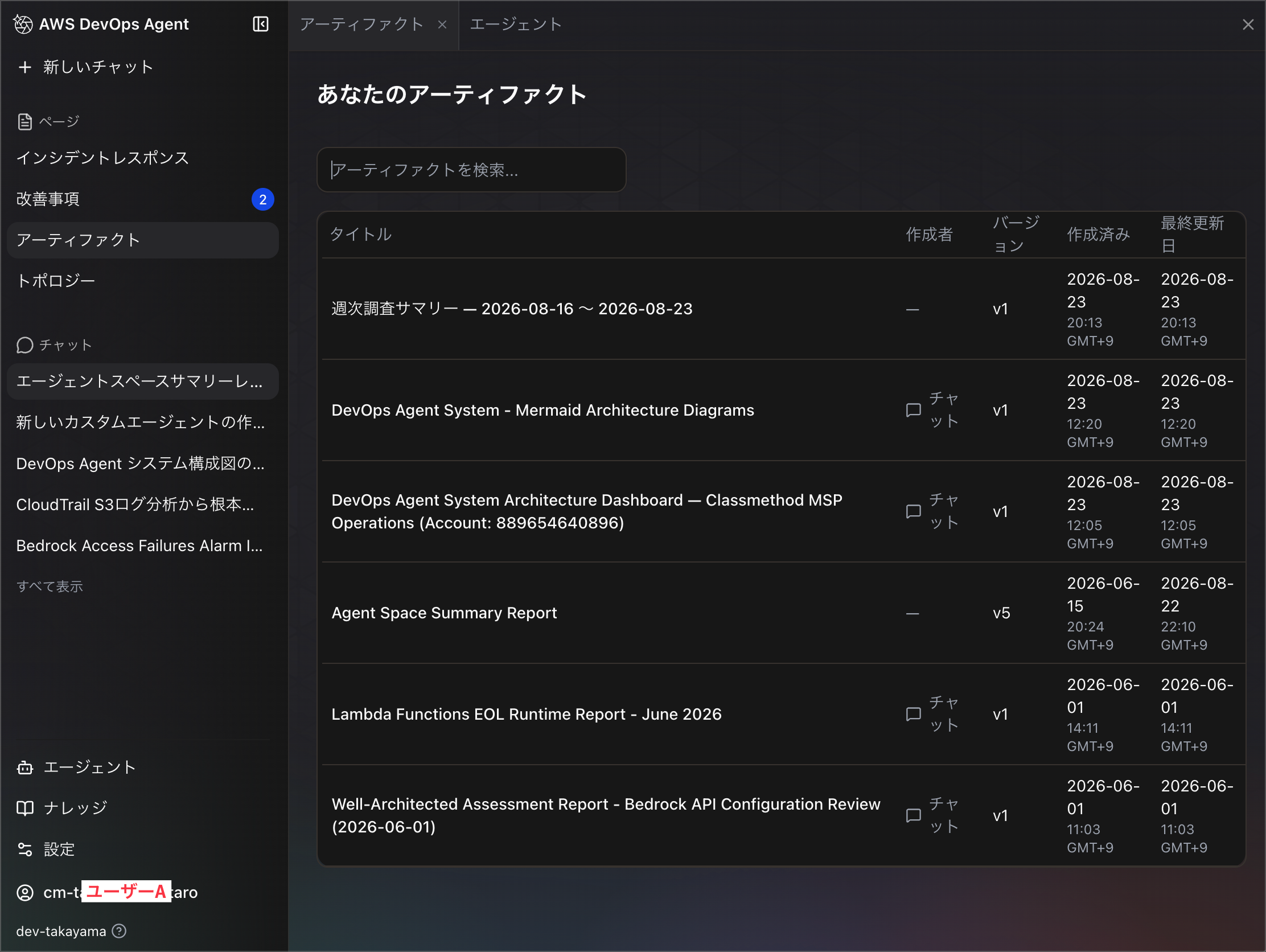This screenshot has width=1266, height=952.
Task: Click the user account name cm-t...aro
Action: tap(121, 892)
